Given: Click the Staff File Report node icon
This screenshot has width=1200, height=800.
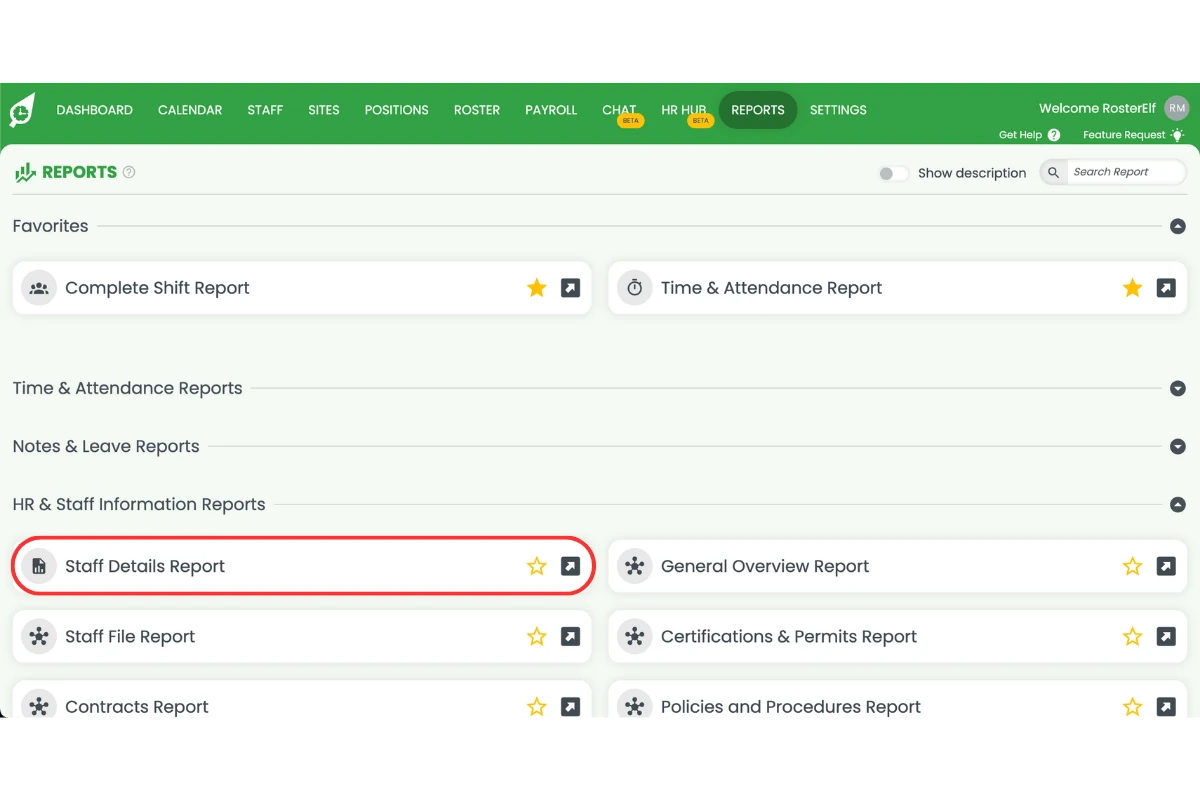Looking at the screenshot, I should [39, 636].
